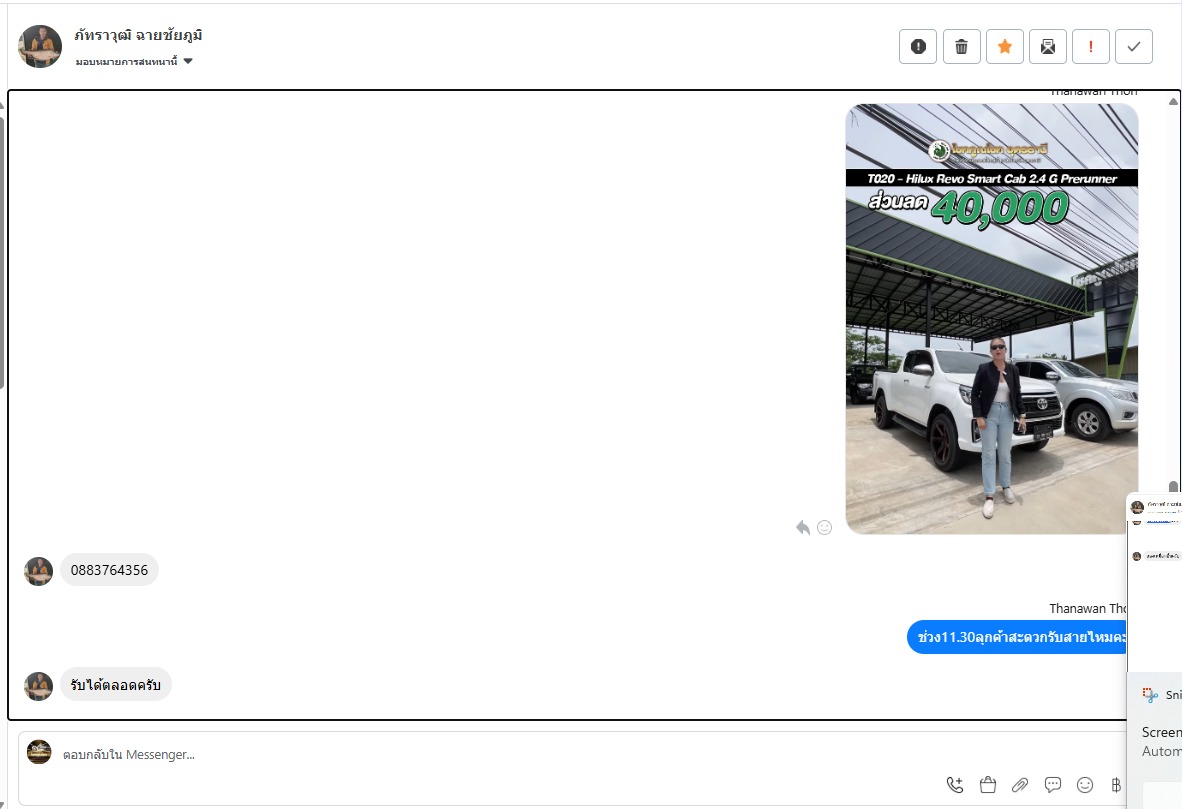Screen dimensions: 1182x809
Task: Open shopping bag product icon
Action: click(988, 785)
